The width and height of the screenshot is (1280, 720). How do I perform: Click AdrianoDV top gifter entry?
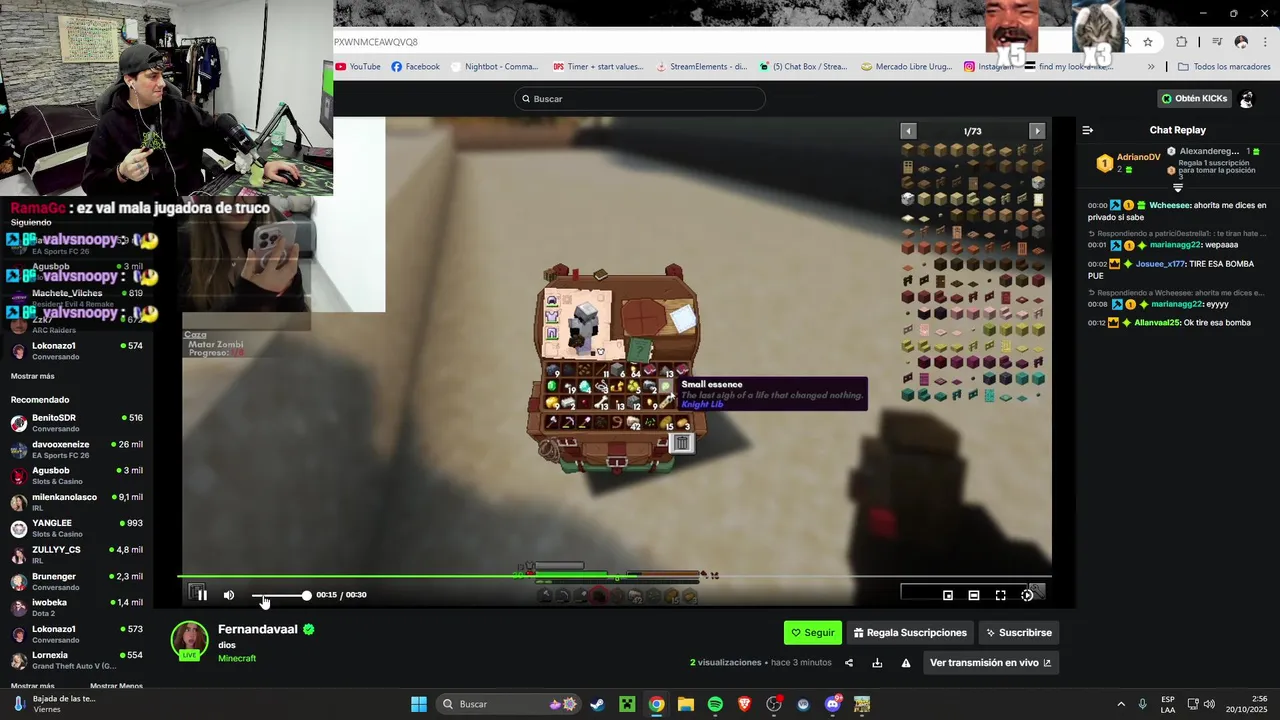pyautogui.click(x=1127, y=163)
